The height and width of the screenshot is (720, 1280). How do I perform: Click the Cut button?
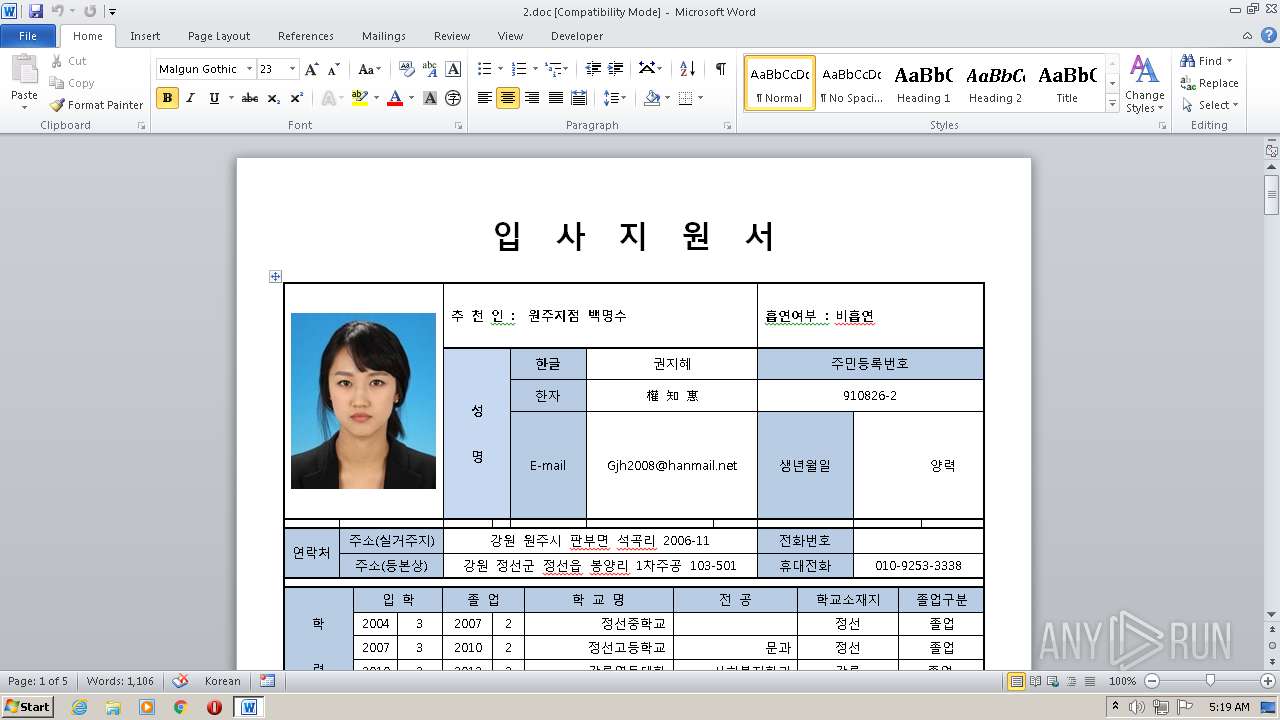(68, 61)
